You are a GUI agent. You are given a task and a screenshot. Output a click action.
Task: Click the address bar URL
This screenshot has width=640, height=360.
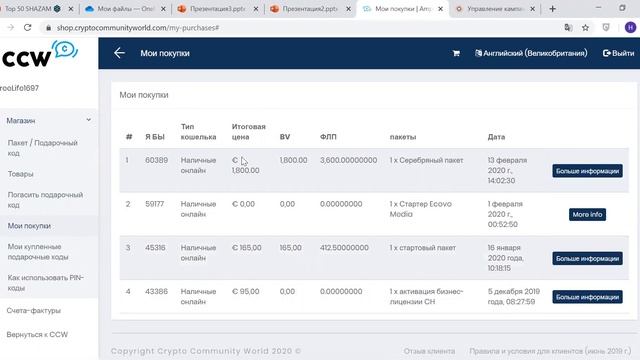[138, 28]
